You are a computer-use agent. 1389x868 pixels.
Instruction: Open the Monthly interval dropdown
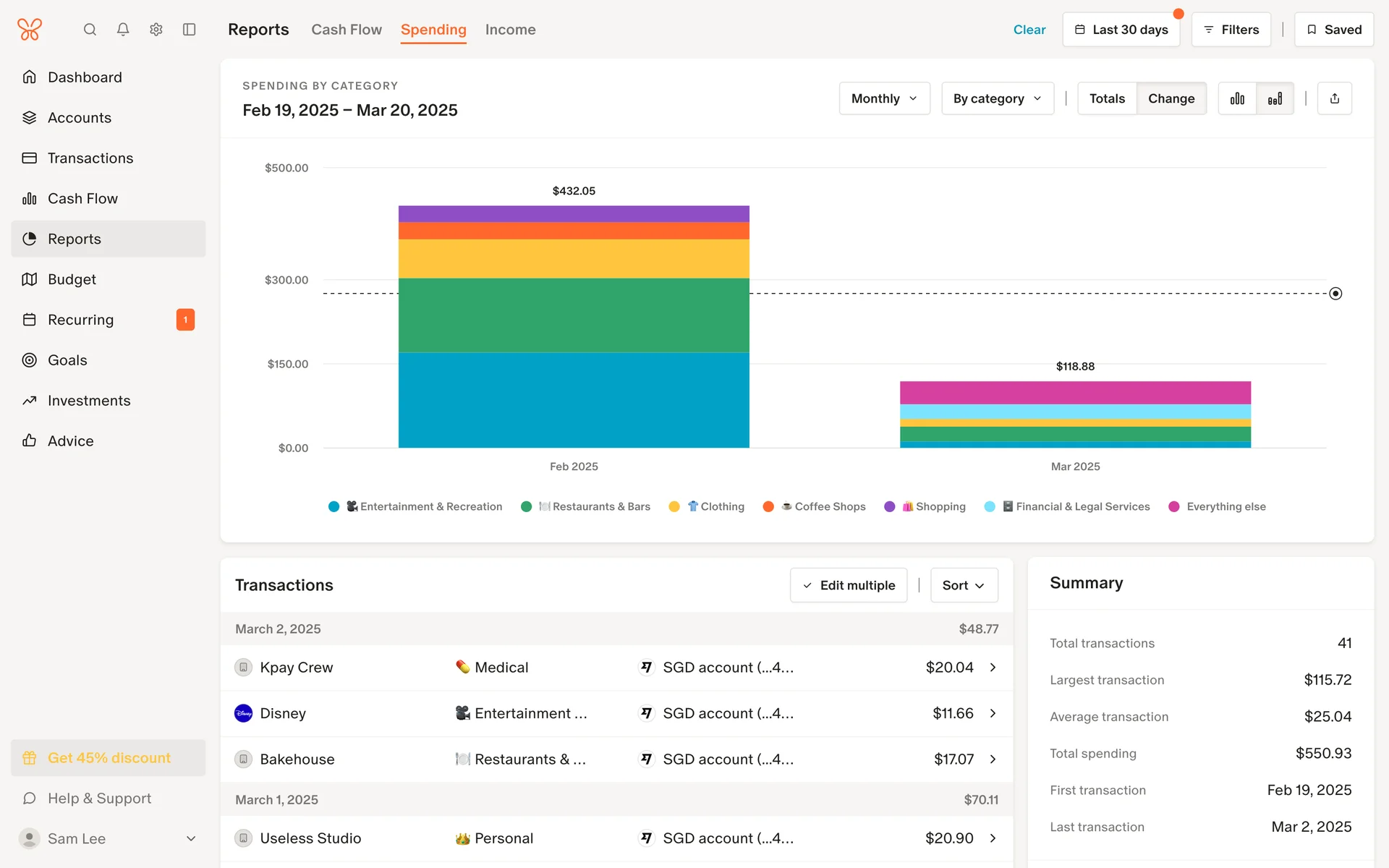coord(884,98)
